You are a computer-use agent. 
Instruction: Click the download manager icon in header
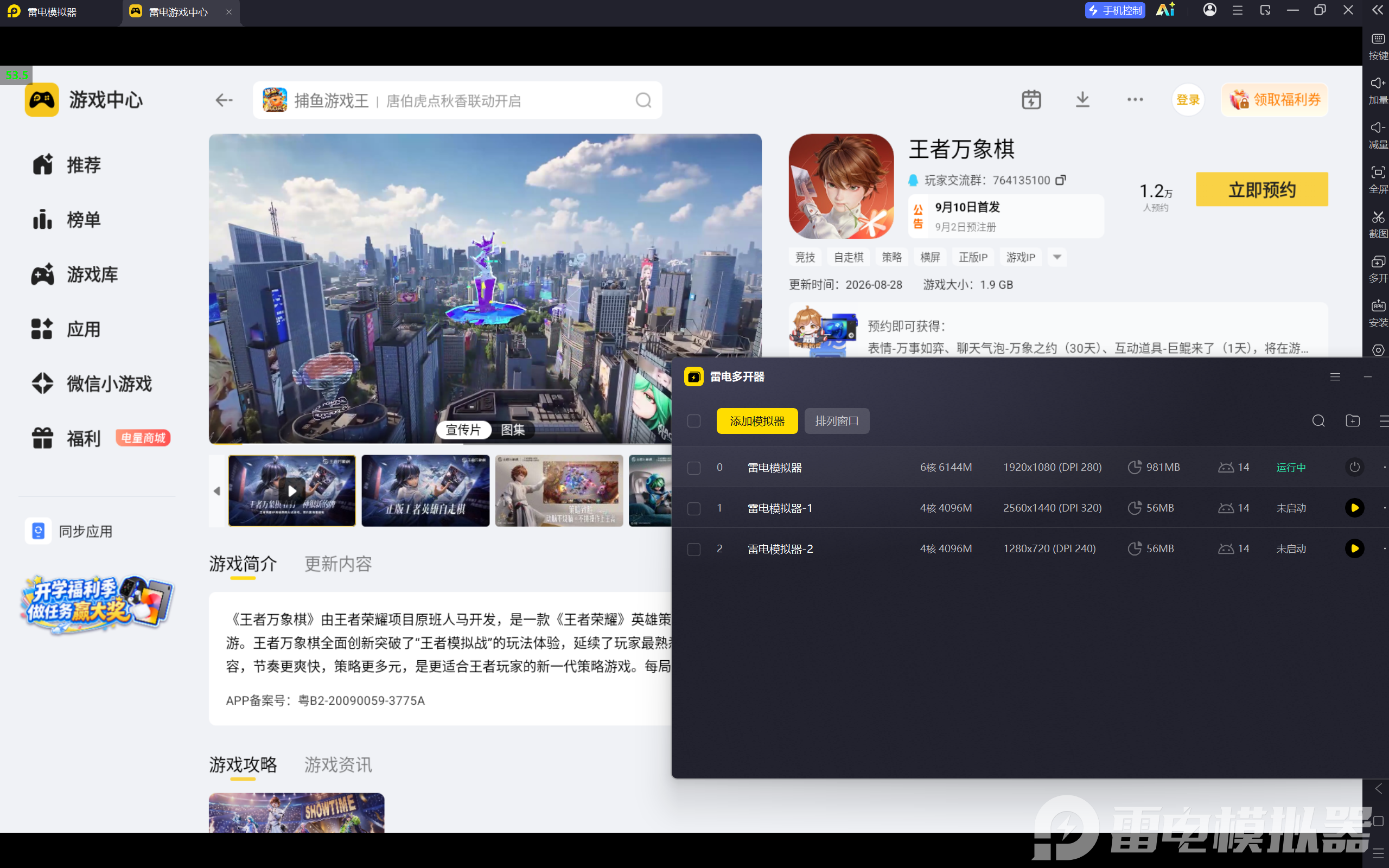tap(1082, 100)
